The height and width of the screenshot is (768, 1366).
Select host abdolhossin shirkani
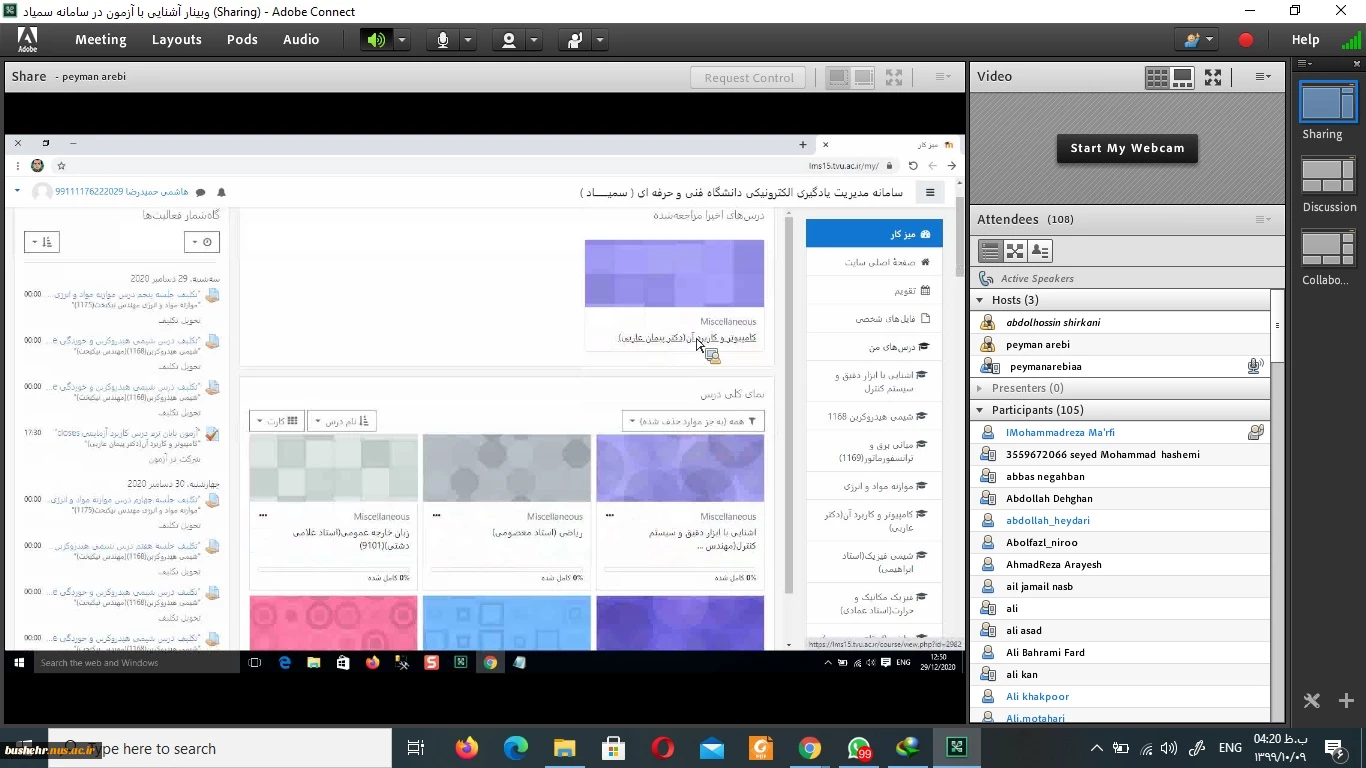point(1120,322)
